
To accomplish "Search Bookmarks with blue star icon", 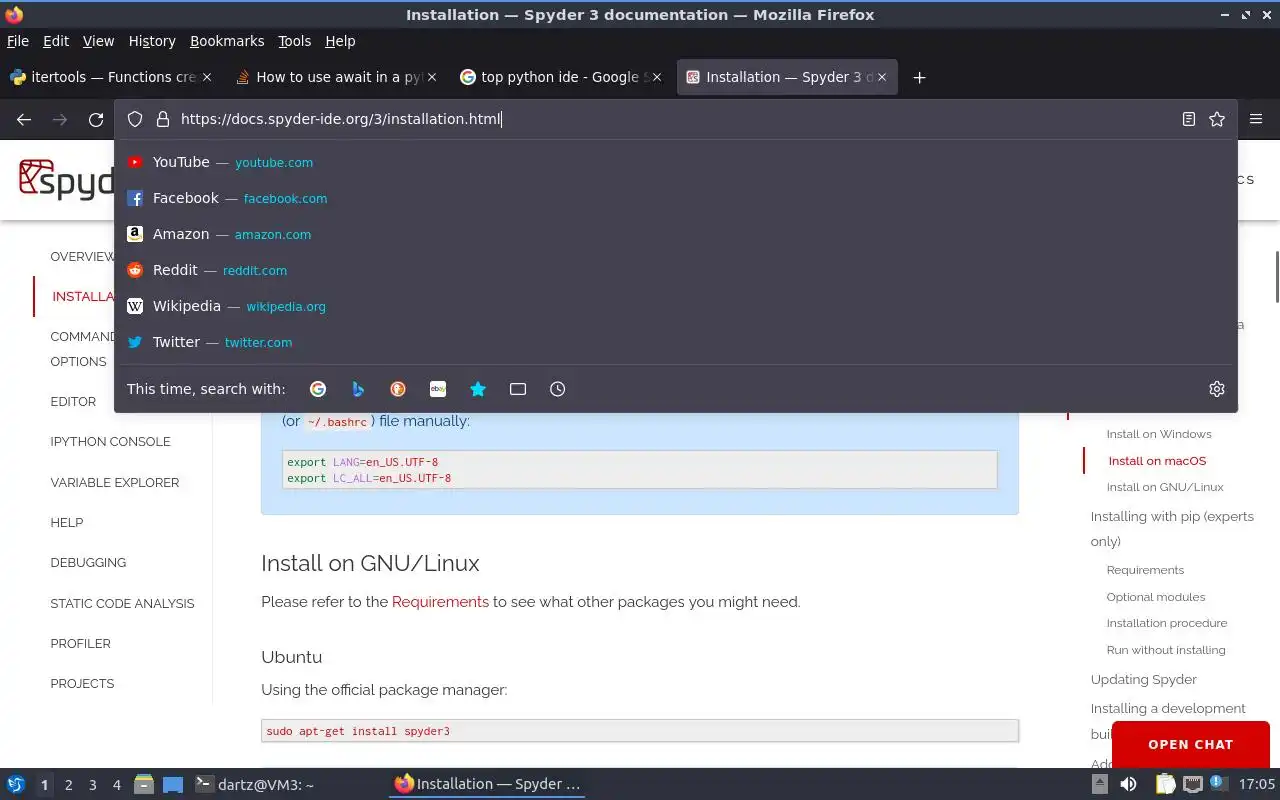I will coord(478,389).
